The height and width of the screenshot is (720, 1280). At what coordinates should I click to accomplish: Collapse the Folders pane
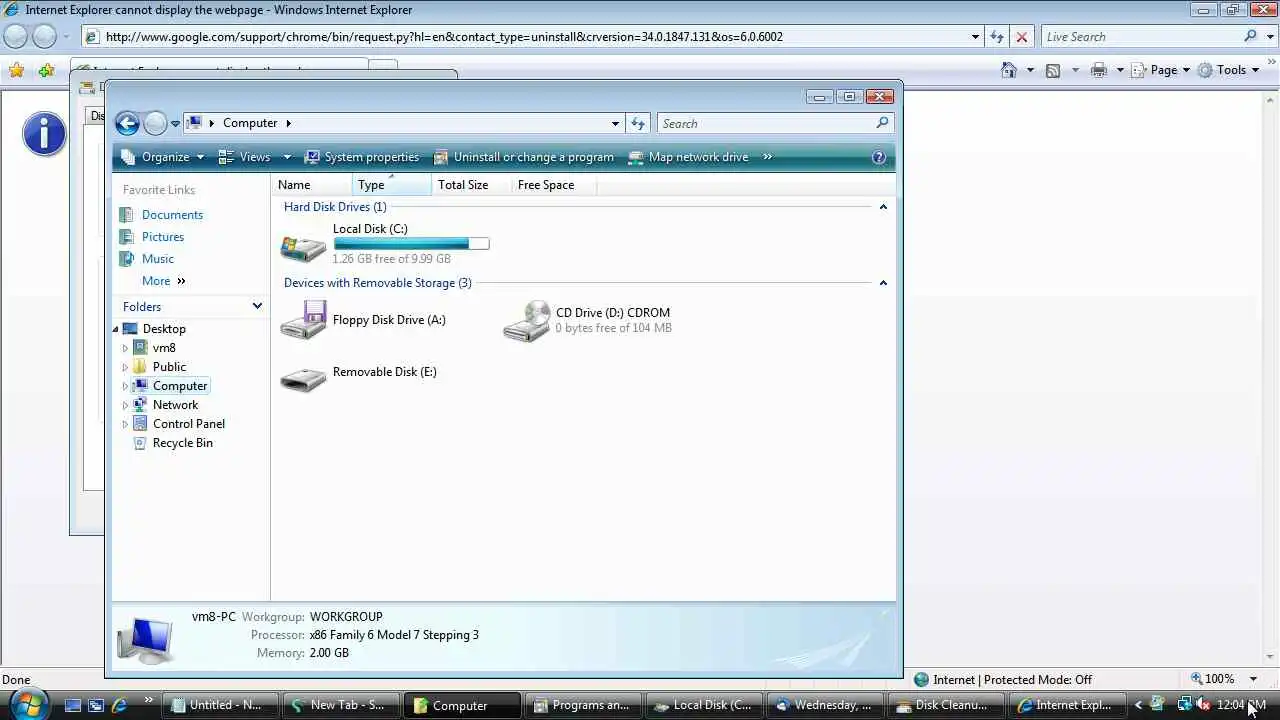pos(257,307)
